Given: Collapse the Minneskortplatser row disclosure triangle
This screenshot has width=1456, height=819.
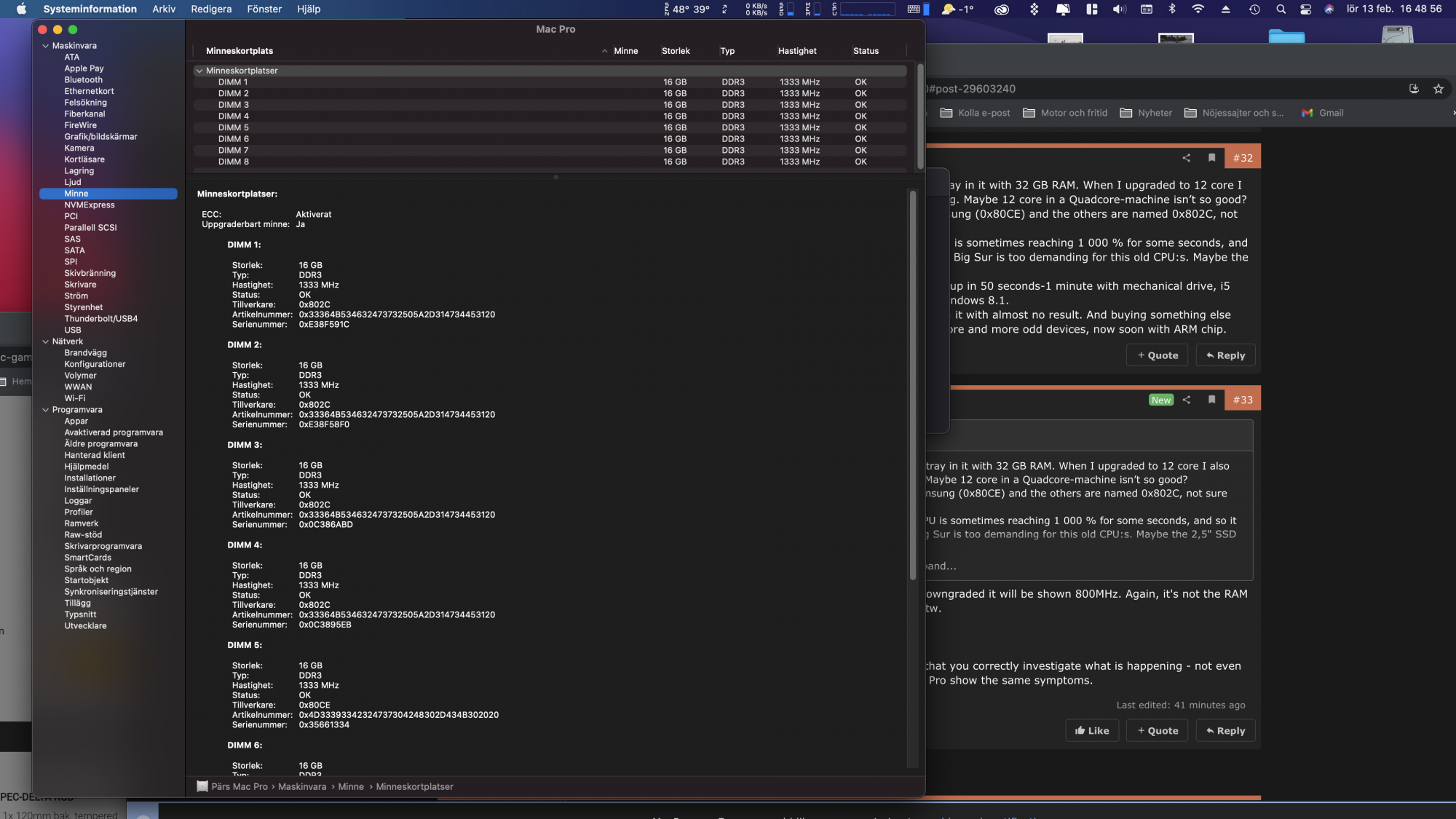Looking at the screenshot, I should (199, 71).
